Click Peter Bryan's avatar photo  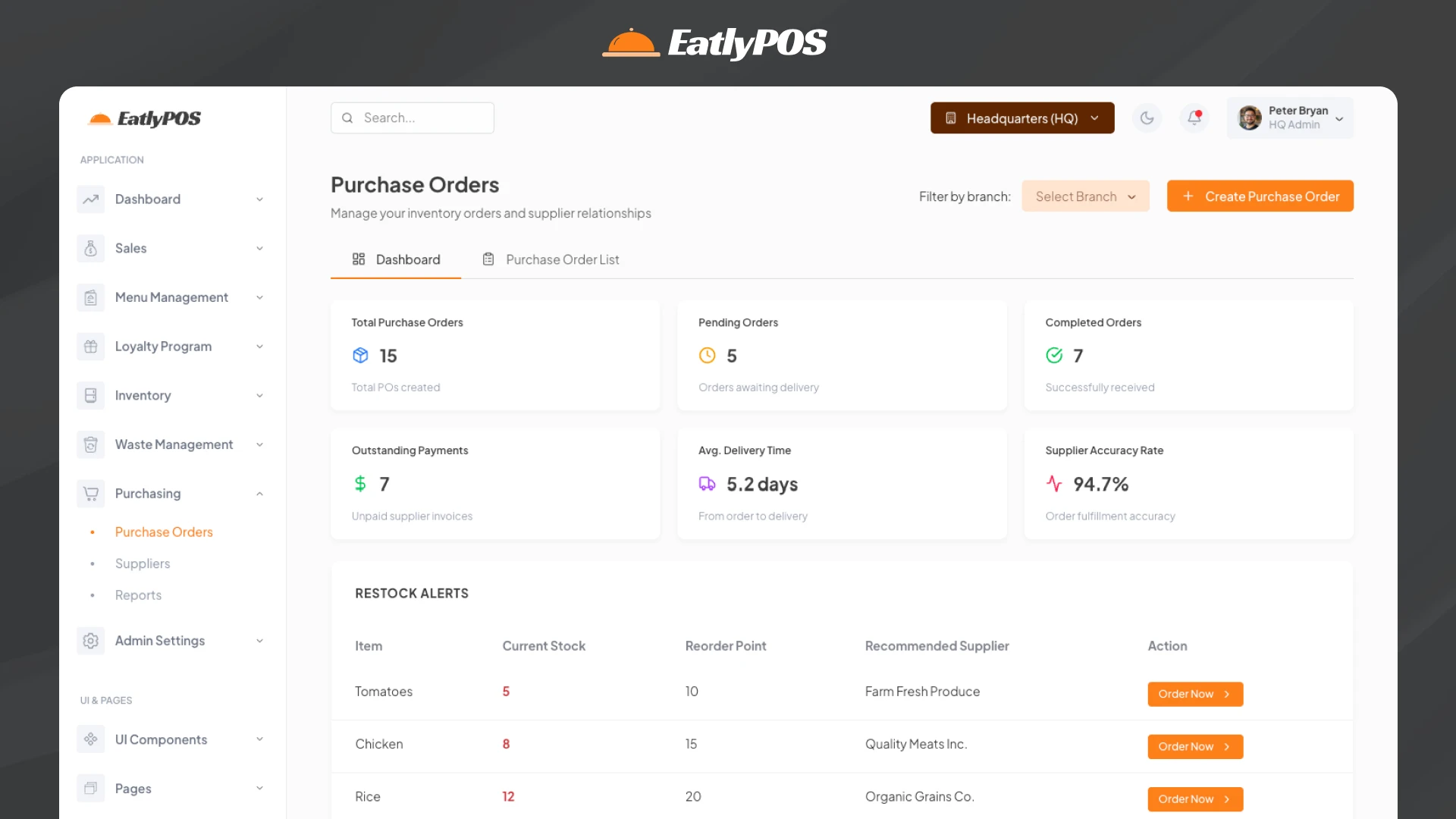click(x=1250, y=118)
